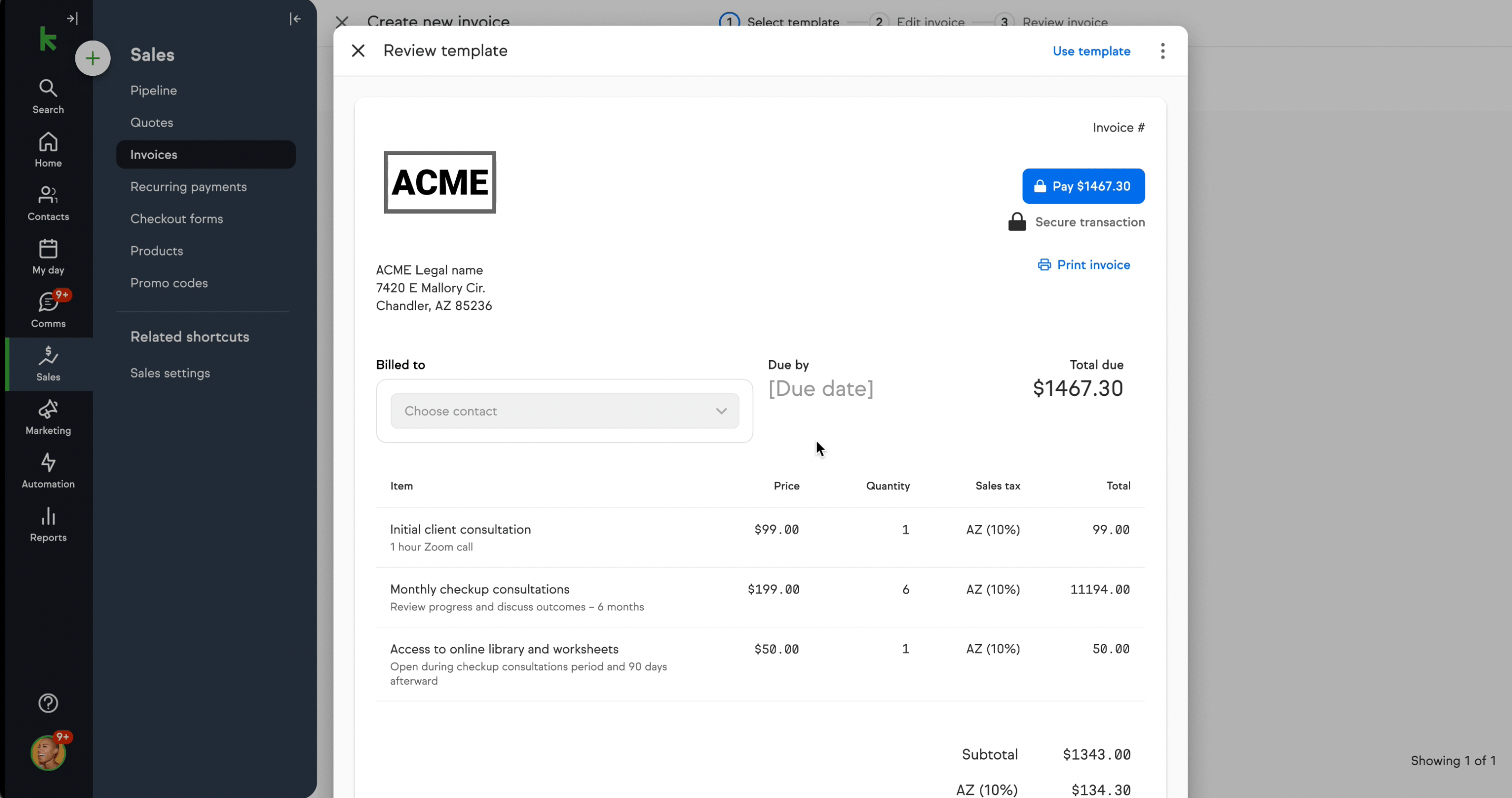
Task: Open Promo codes menu item
Action: [x=169, y=283]
